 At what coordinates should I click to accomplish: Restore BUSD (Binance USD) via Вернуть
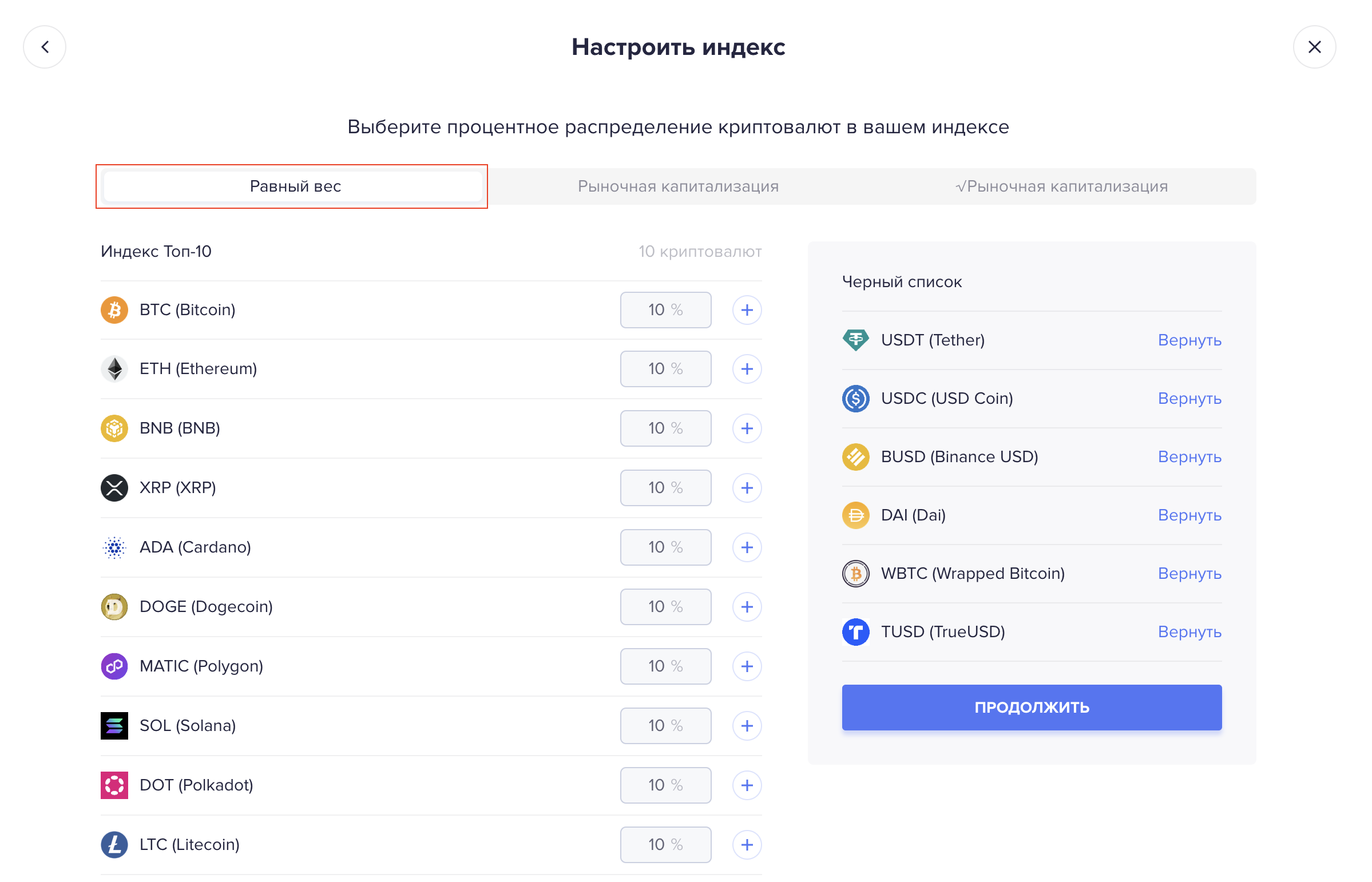[1189, 457]
